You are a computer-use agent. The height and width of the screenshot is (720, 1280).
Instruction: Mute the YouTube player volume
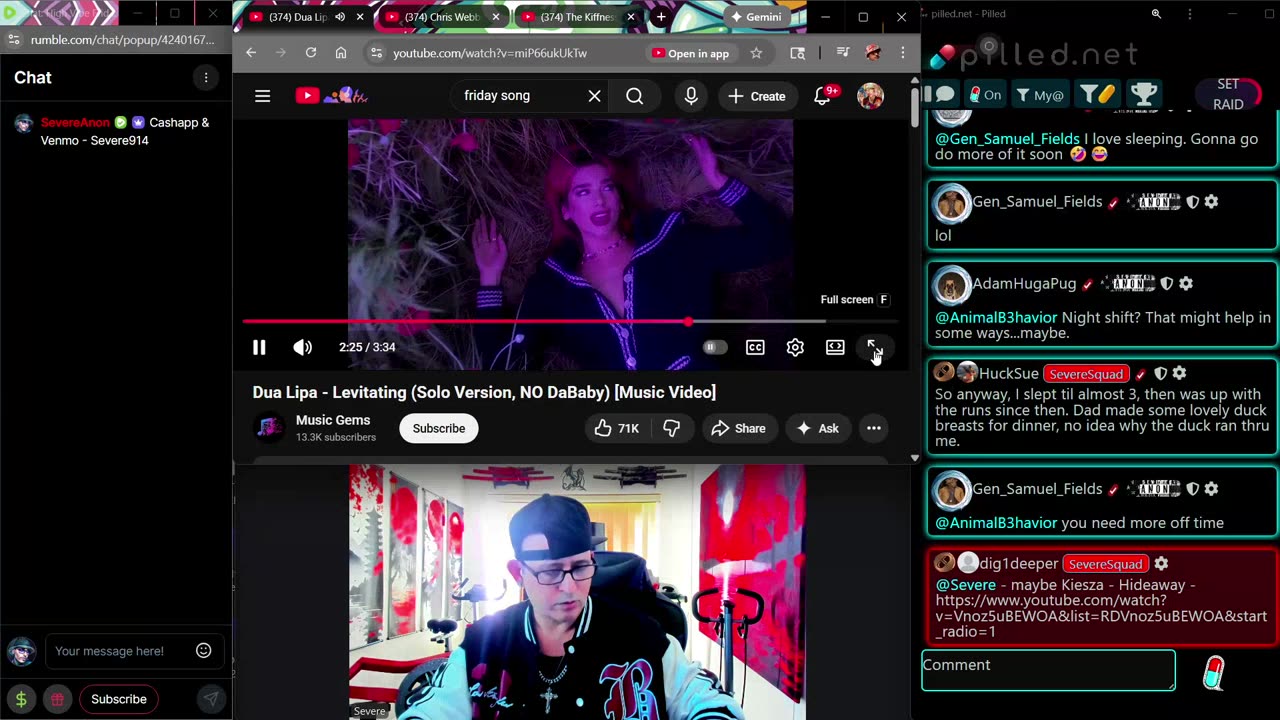coord(302,347)
